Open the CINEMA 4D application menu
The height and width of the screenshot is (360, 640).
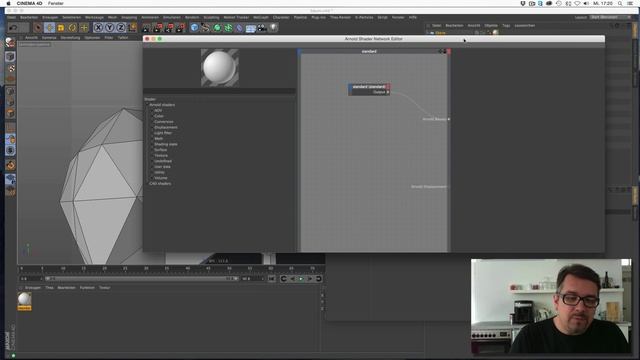point(29,3)
